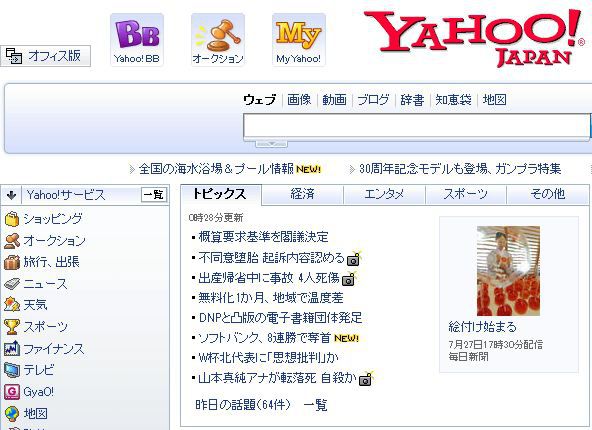Open the ファイナンス service link
Screen dimensions: 592x430
pyautogui.click(x=54, y=349)
